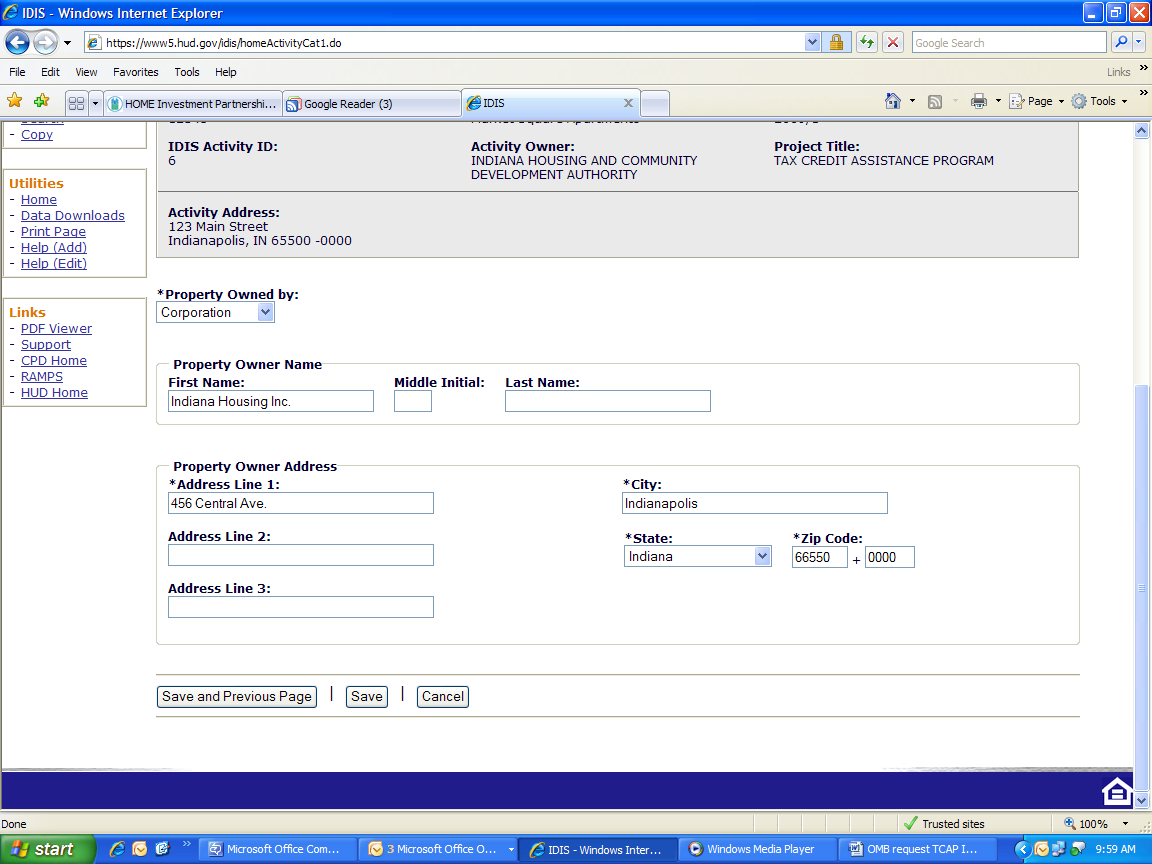The height and width of the screenshot is (864, 1152).
Task: Click the Print Page link
Action: (53, 231)
